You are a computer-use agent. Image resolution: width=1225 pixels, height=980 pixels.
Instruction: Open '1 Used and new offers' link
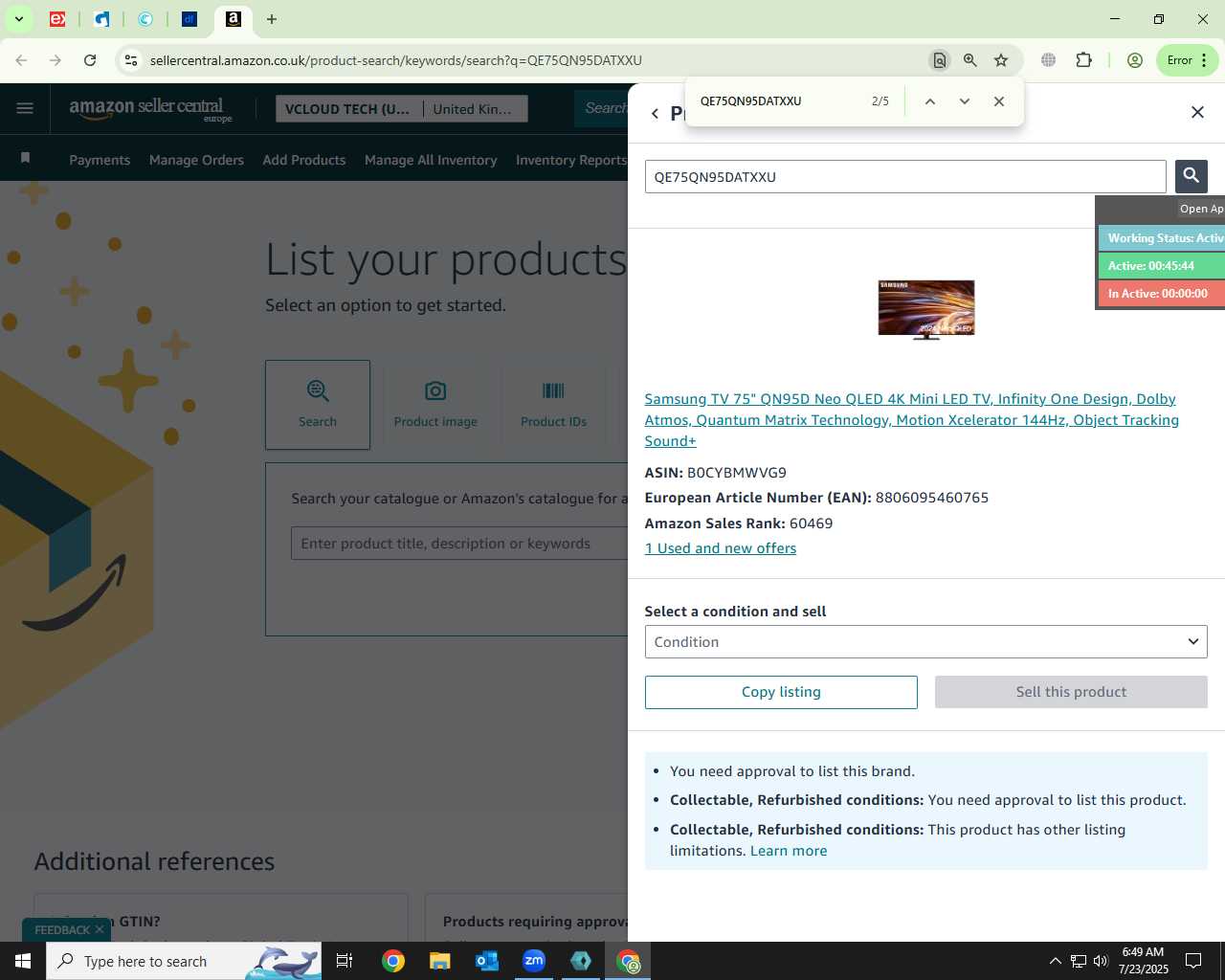[x=721, y=548]
